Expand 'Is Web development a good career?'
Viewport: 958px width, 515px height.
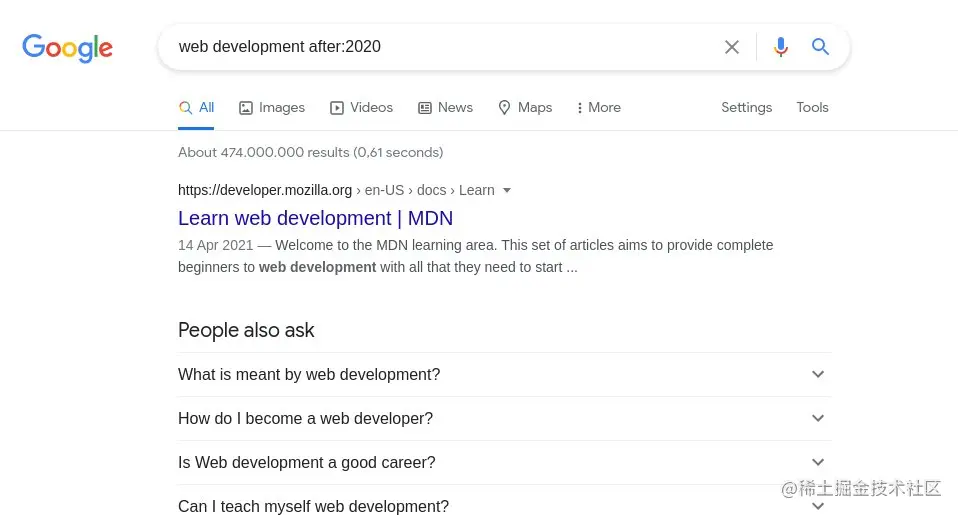coord(505,462)
